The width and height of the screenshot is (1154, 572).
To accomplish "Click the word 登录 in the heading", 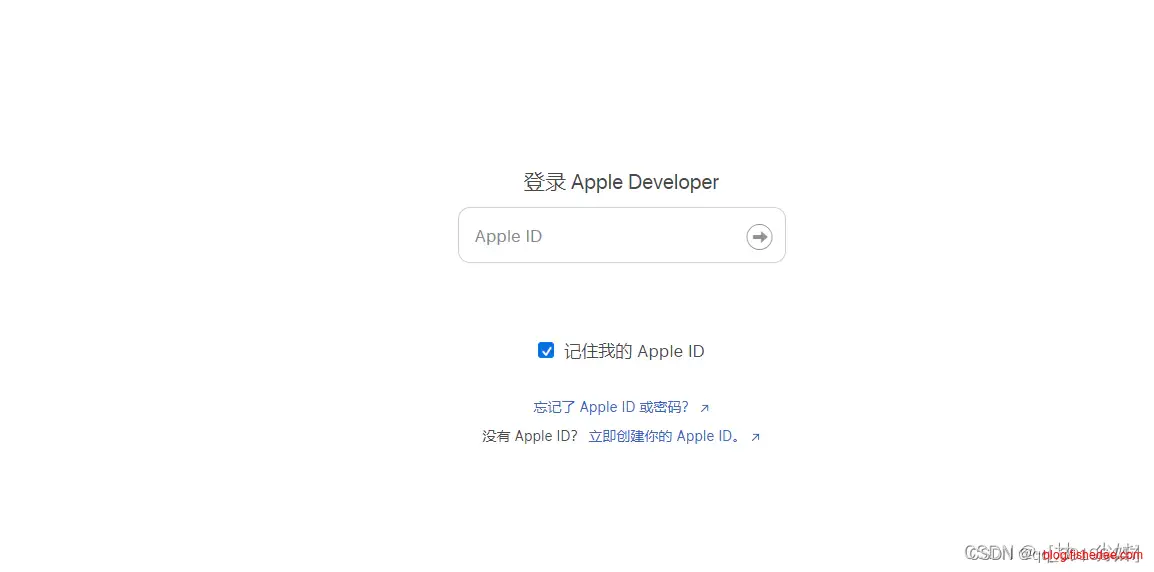I will pyautogui.click(x=545, y=182).
